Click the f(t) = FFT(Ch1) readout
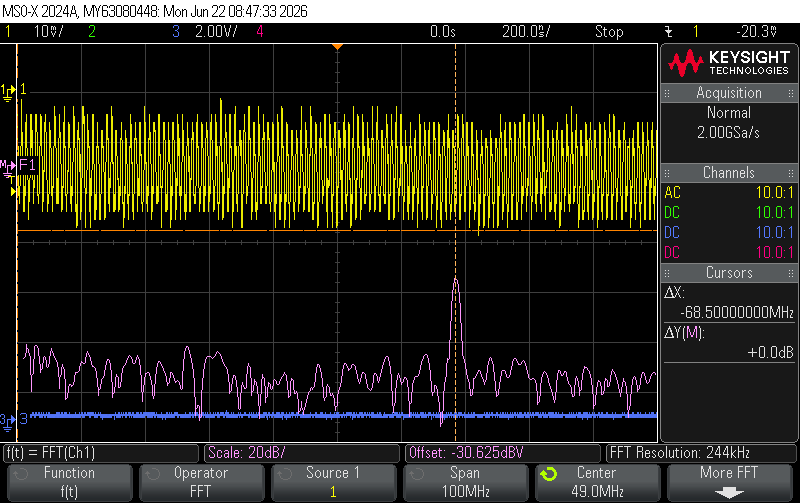 [101, 453]
